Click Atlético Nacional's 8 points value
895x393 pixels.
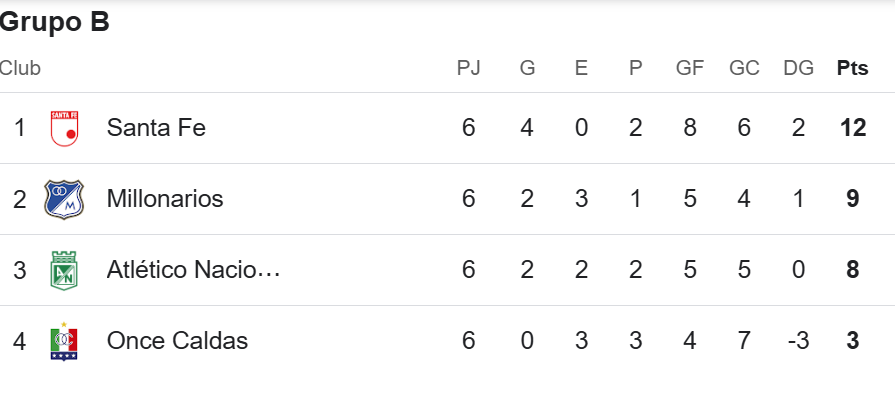853,269
